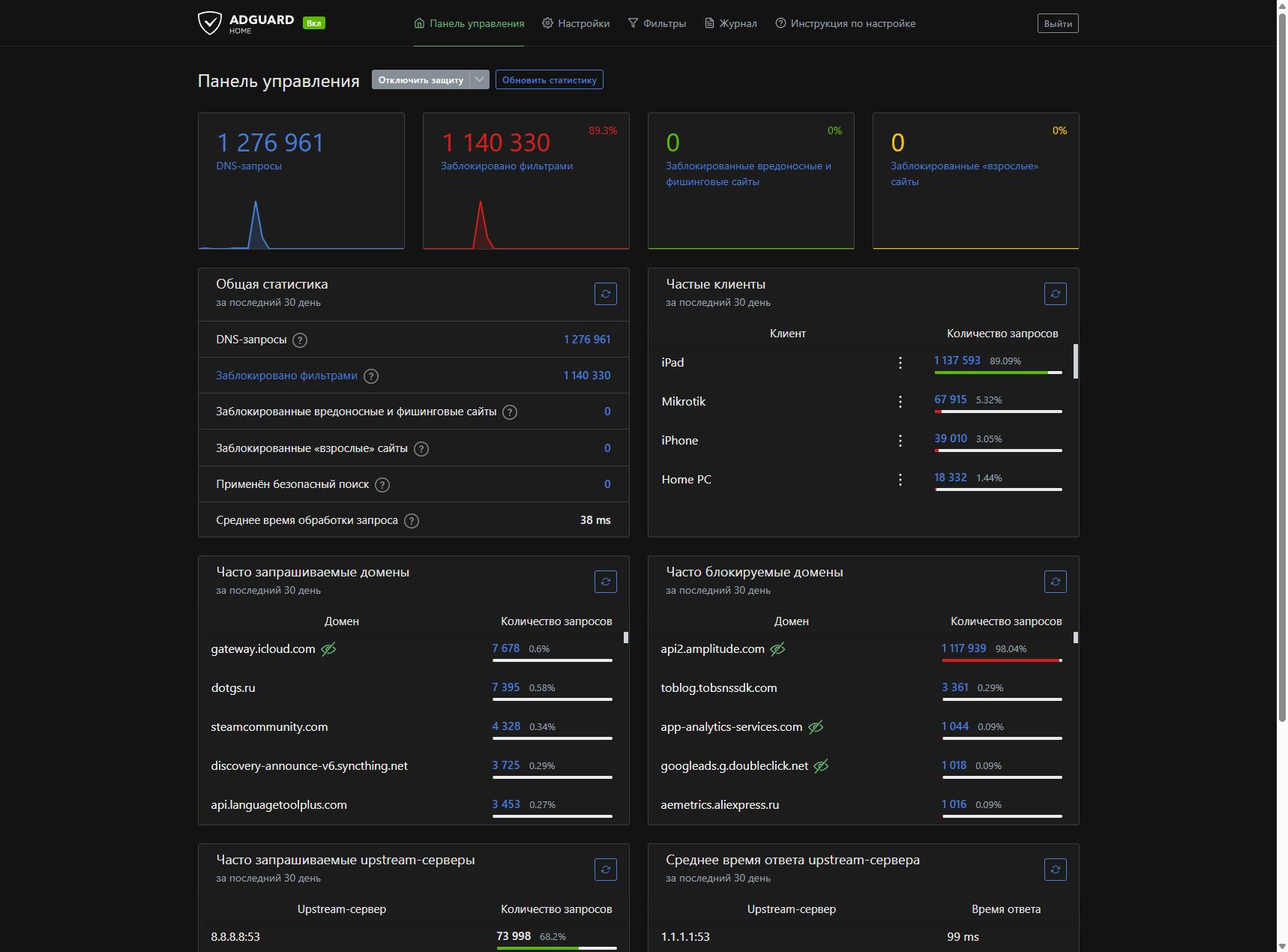Viewport: 1288px width, 952px height.
Task: Click gateway.icloud.com request count 7 678
Action: point(506,648)
